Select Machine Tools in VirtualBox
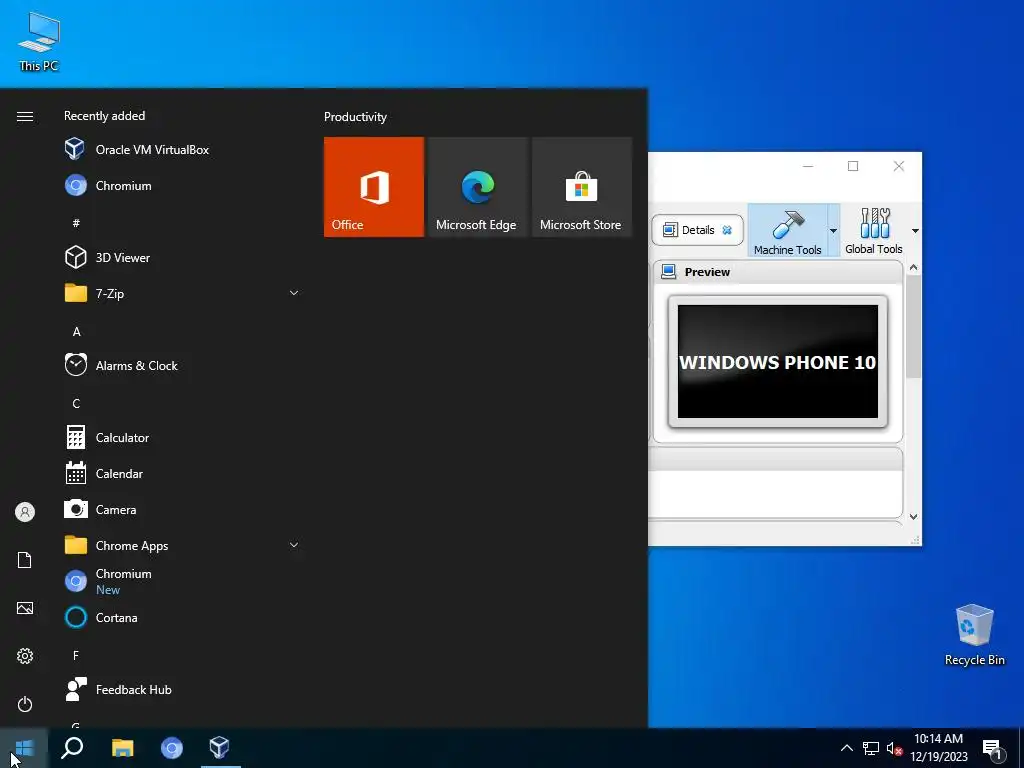 [788, 231]
